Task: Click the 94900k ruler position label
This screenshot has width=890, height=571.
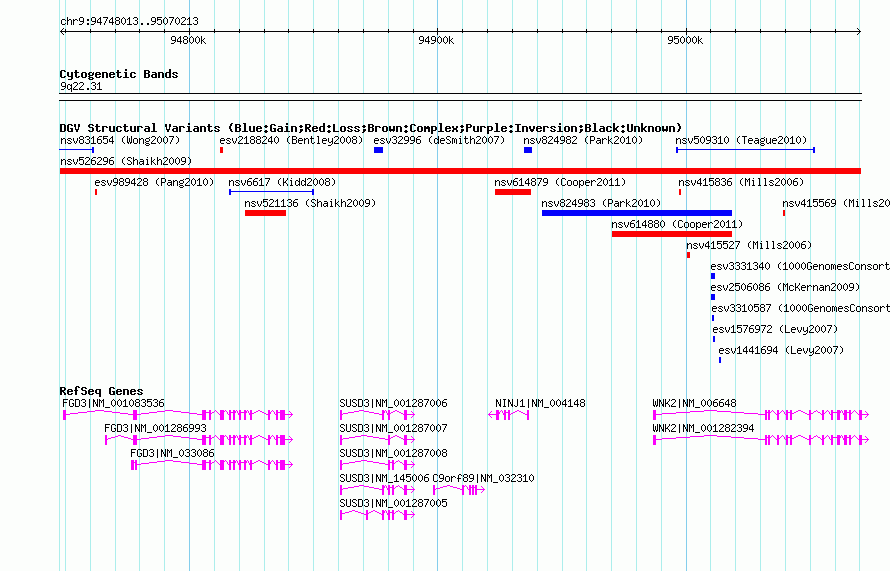Action: point(436,40)
